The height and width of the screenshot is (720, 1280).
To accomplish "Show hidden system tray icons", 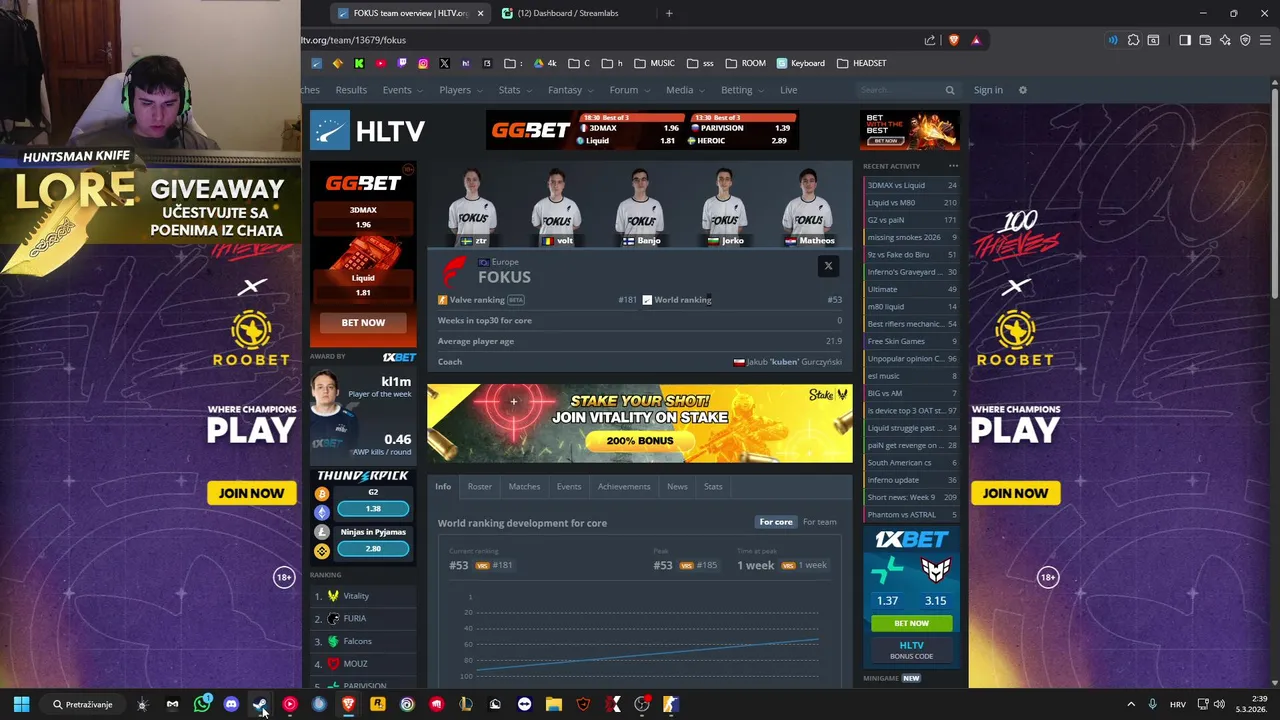I will pyautogui.click(x=1131, y=704).
